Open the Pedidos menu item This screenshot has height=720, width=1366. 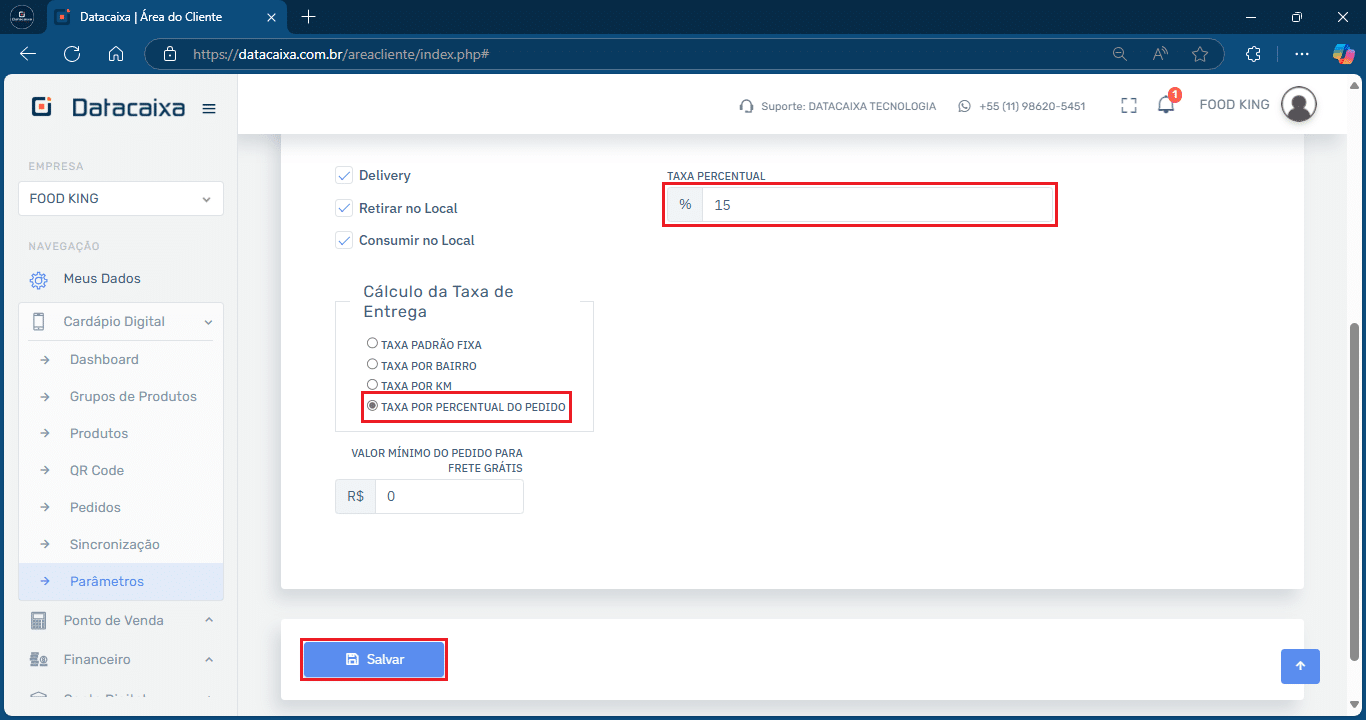(x=95, y=508)
